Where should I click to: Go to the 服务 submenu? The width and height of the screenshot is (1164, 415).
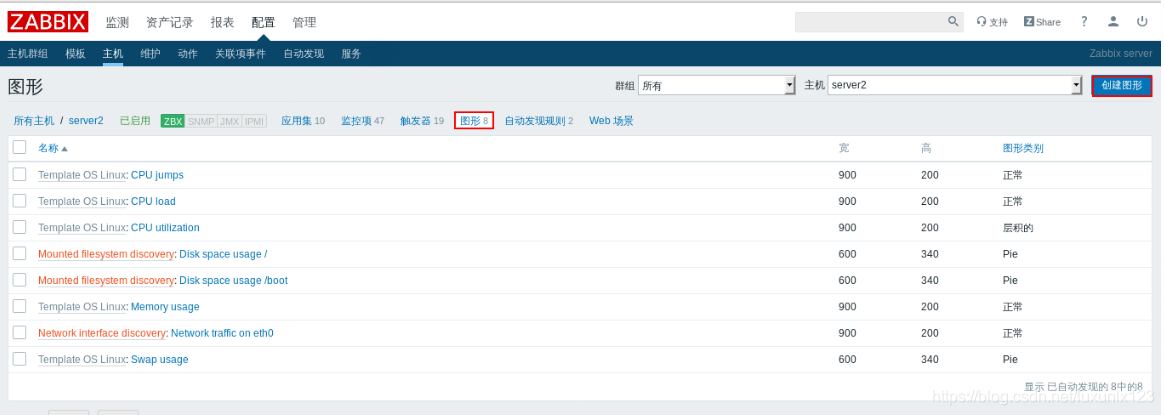(x=351, y=53)
